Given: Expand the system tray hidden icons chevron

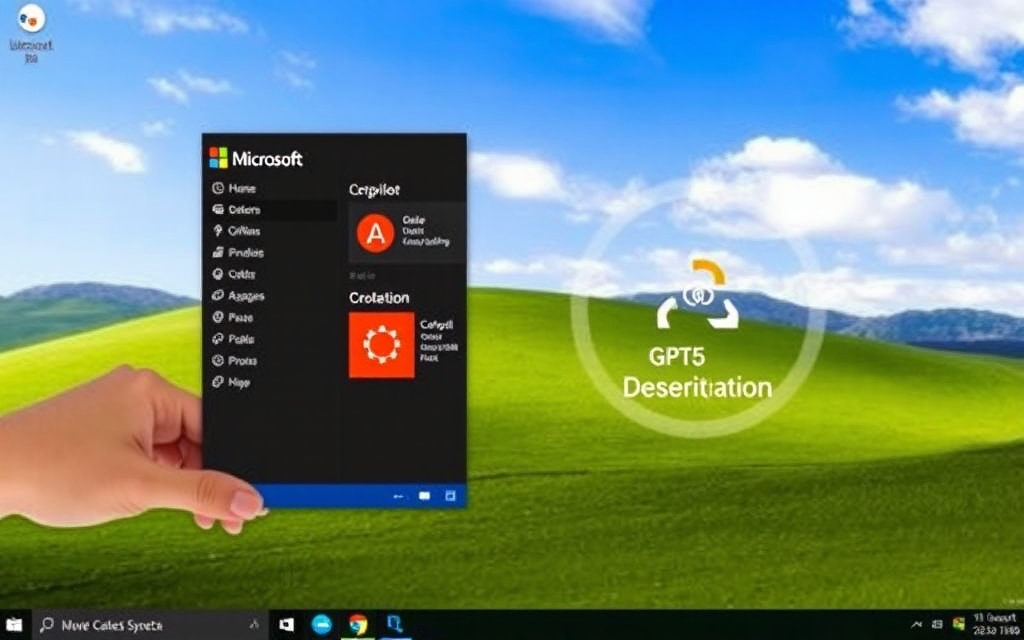Looking at the screenshot, I should 916,625.
